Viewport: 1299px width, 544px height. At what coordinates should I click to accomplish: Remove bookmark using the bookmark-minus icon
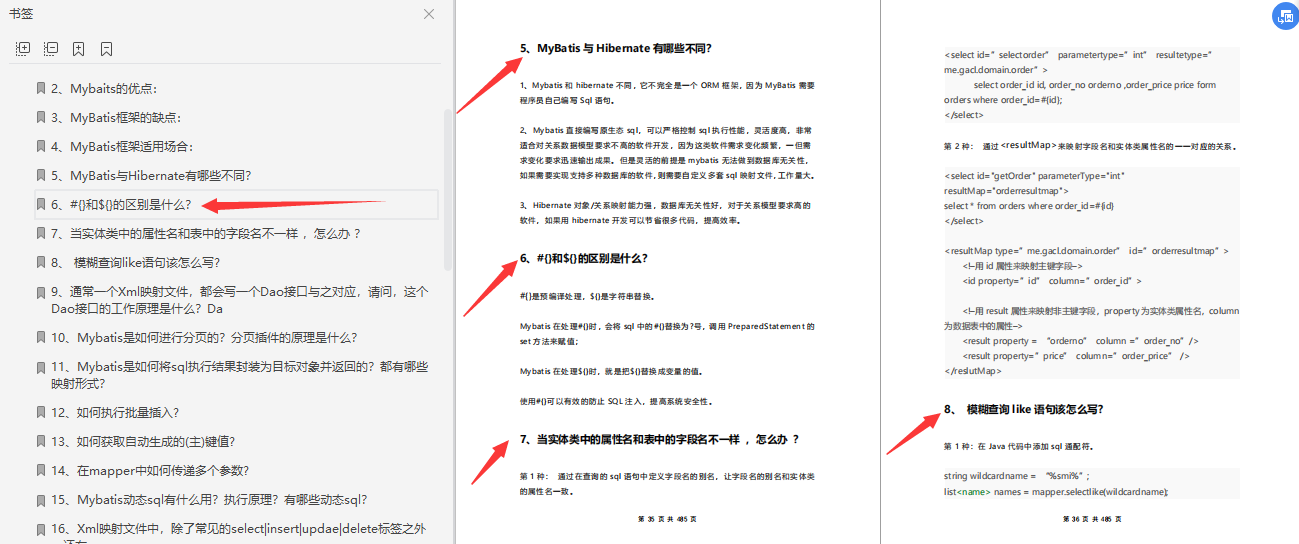click(x=106, y=48)
